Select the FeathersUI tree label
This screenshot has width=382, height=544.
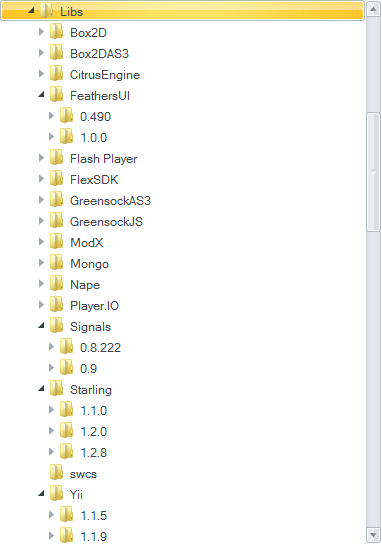100,96
